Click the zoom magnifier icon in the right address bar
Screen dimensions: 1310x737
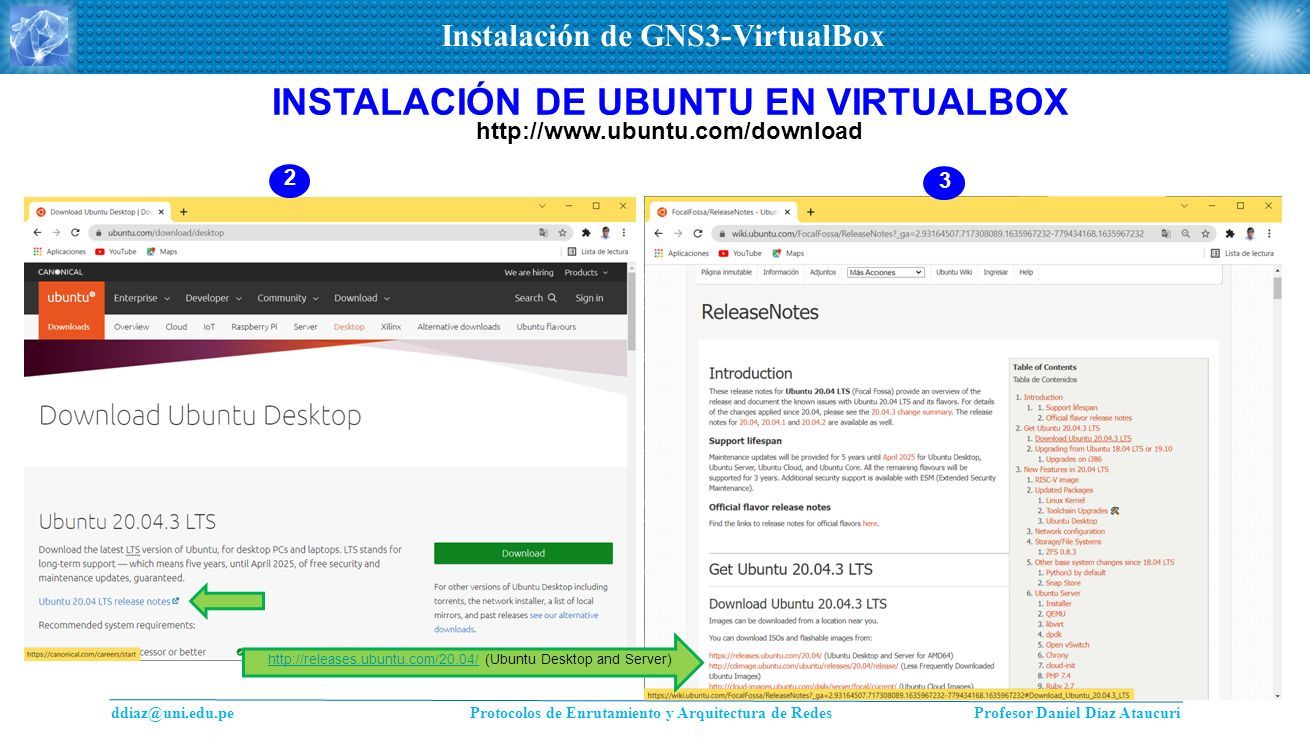pyautogui.click(x=1186, y=233)
